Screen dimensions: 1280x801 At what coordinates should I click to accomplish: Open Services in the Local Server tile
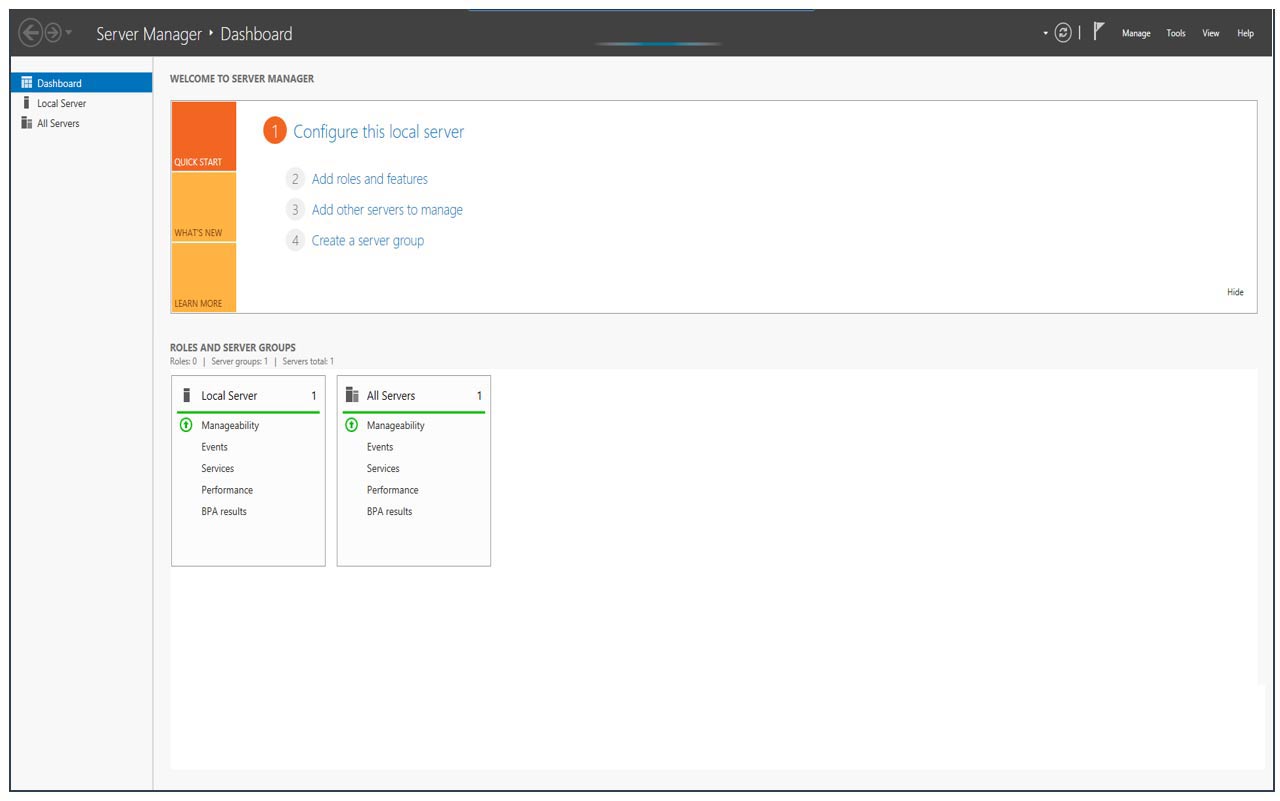pos(217,469)
